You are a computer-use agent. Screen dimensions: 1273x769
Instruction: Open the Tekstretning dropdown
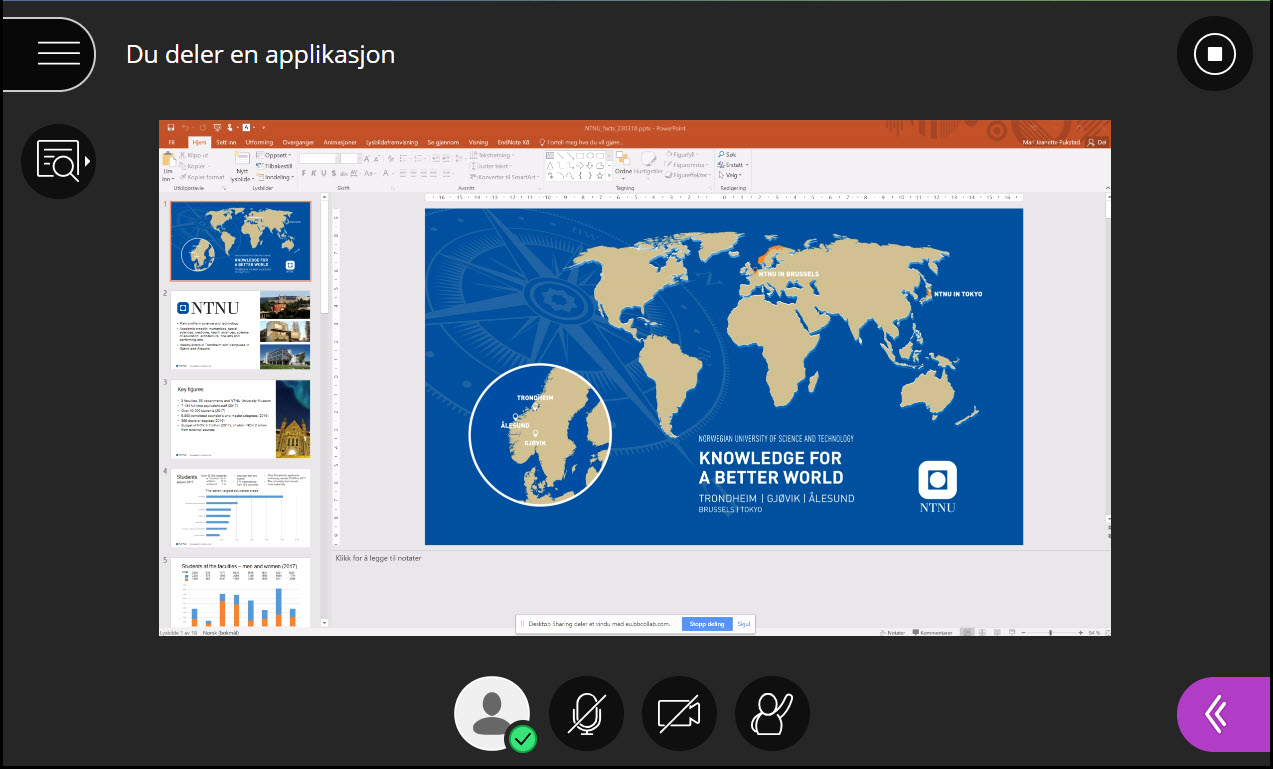point(492,156)
